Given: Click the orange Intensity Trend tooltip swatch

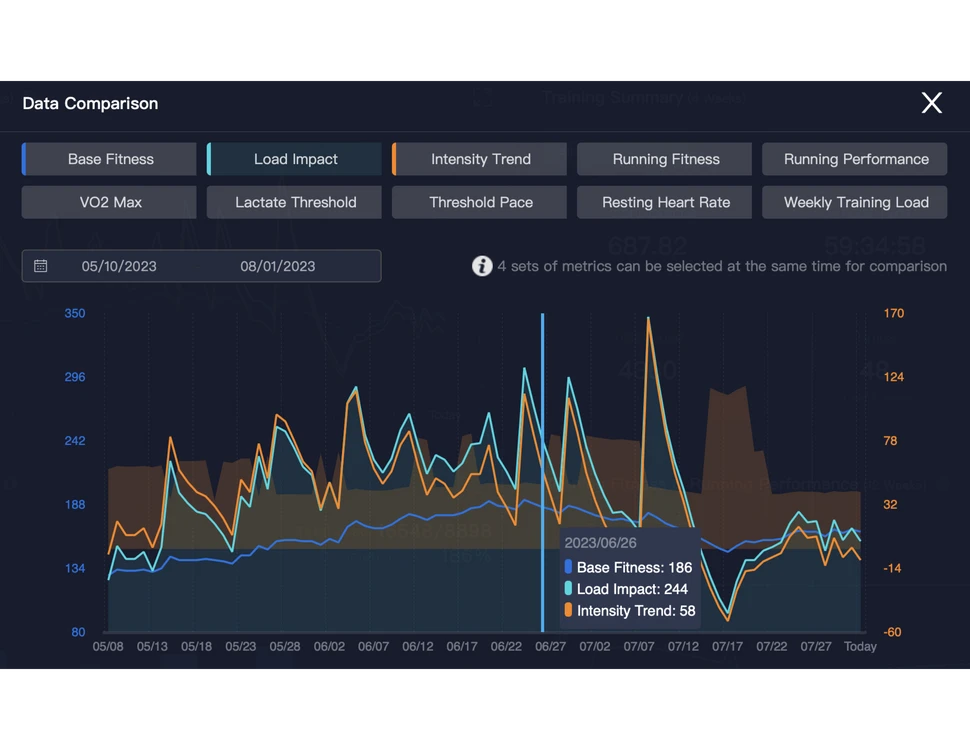Looking at the screenshot, I should [569, 611].
